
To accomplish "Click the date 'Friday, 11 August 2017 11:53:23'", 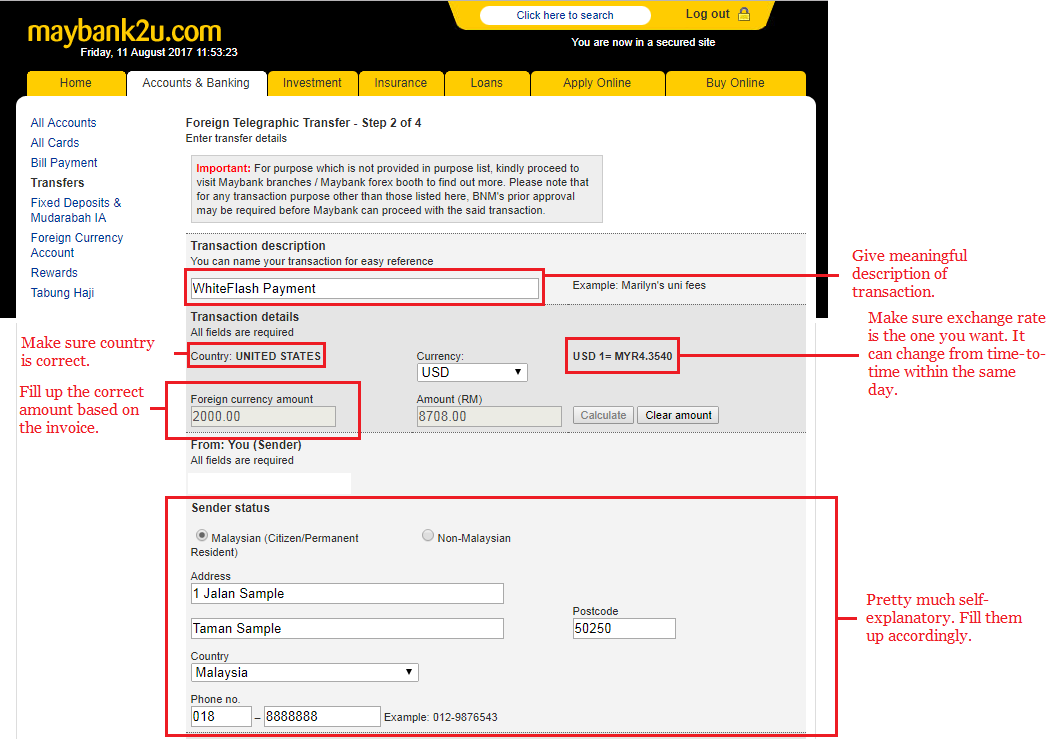I will tap(159, 52).
